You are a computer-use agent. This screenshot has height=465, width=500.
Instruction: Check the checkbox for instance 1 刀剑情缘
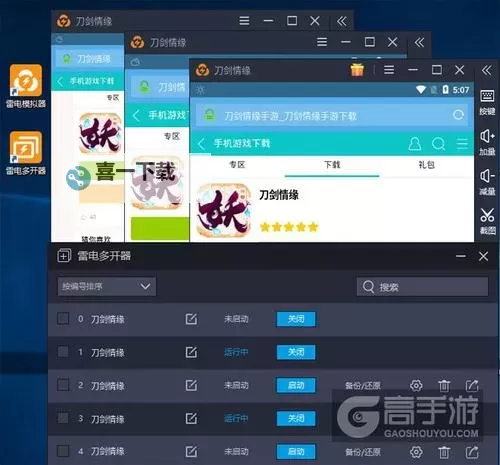63,352
